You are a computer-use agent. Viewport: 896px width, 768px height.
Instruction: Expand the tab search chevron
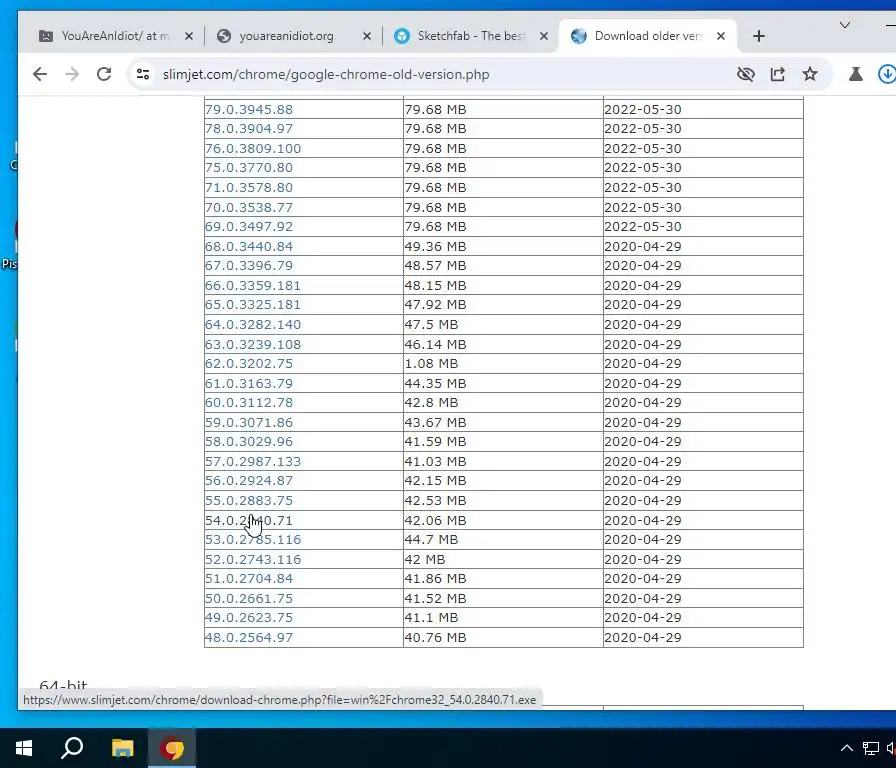845,25
